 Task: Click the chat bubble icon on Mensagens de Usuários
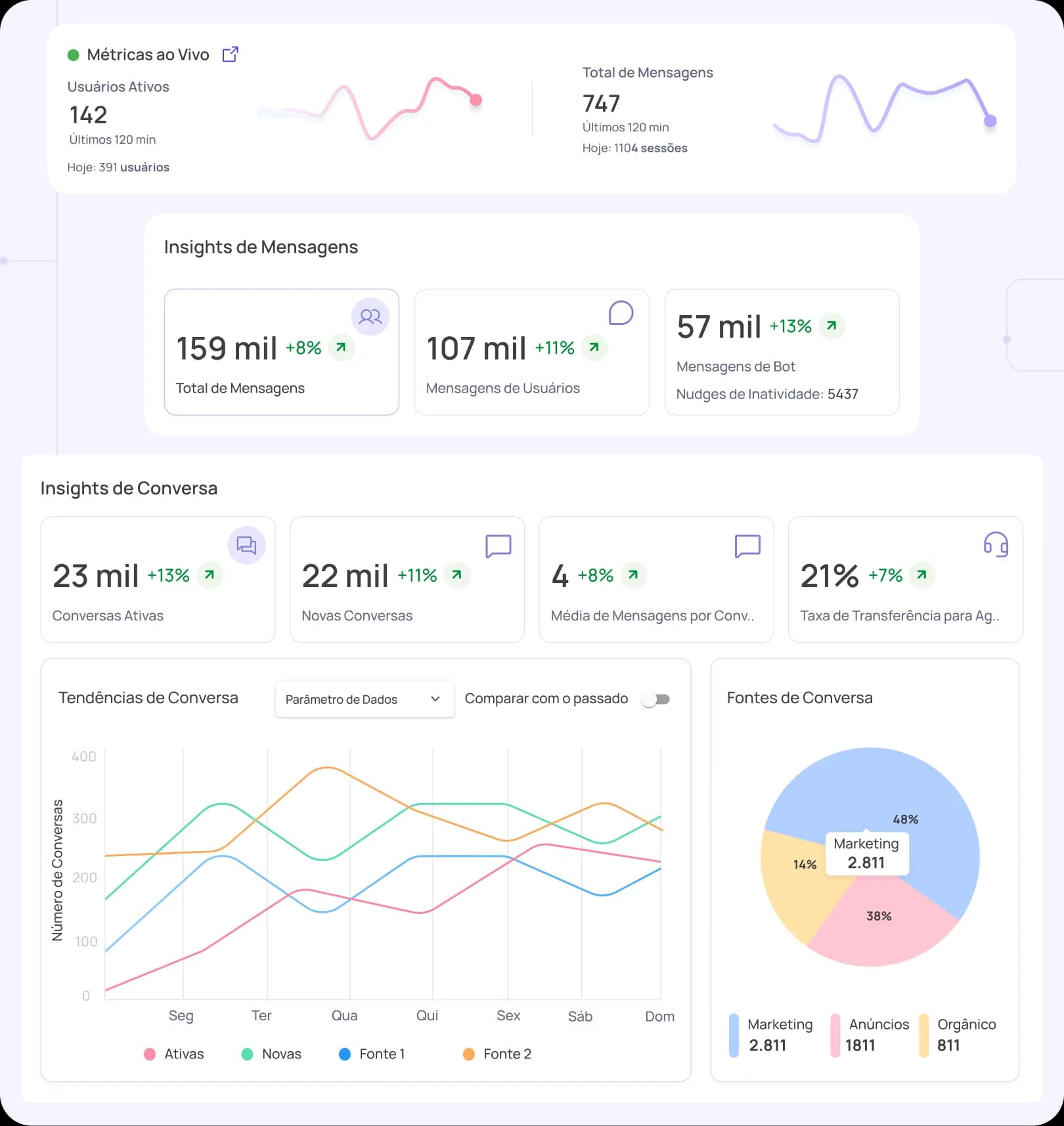pos(621,313)
